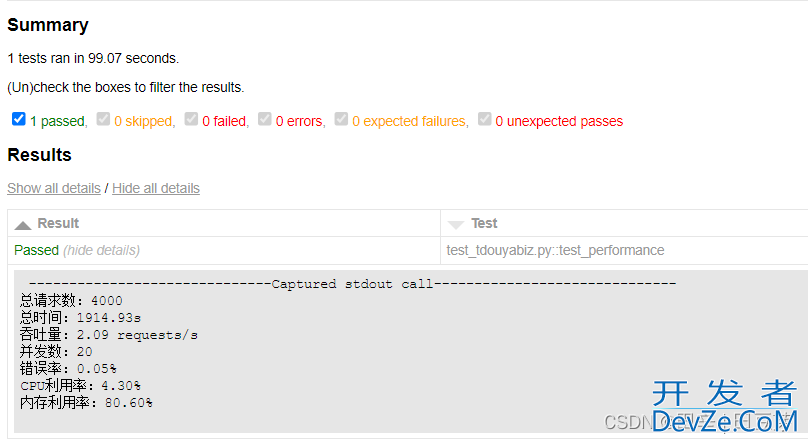808x443 pixels.
Task: Toggle the expected failures checkbox
Action: click(341, 119)
